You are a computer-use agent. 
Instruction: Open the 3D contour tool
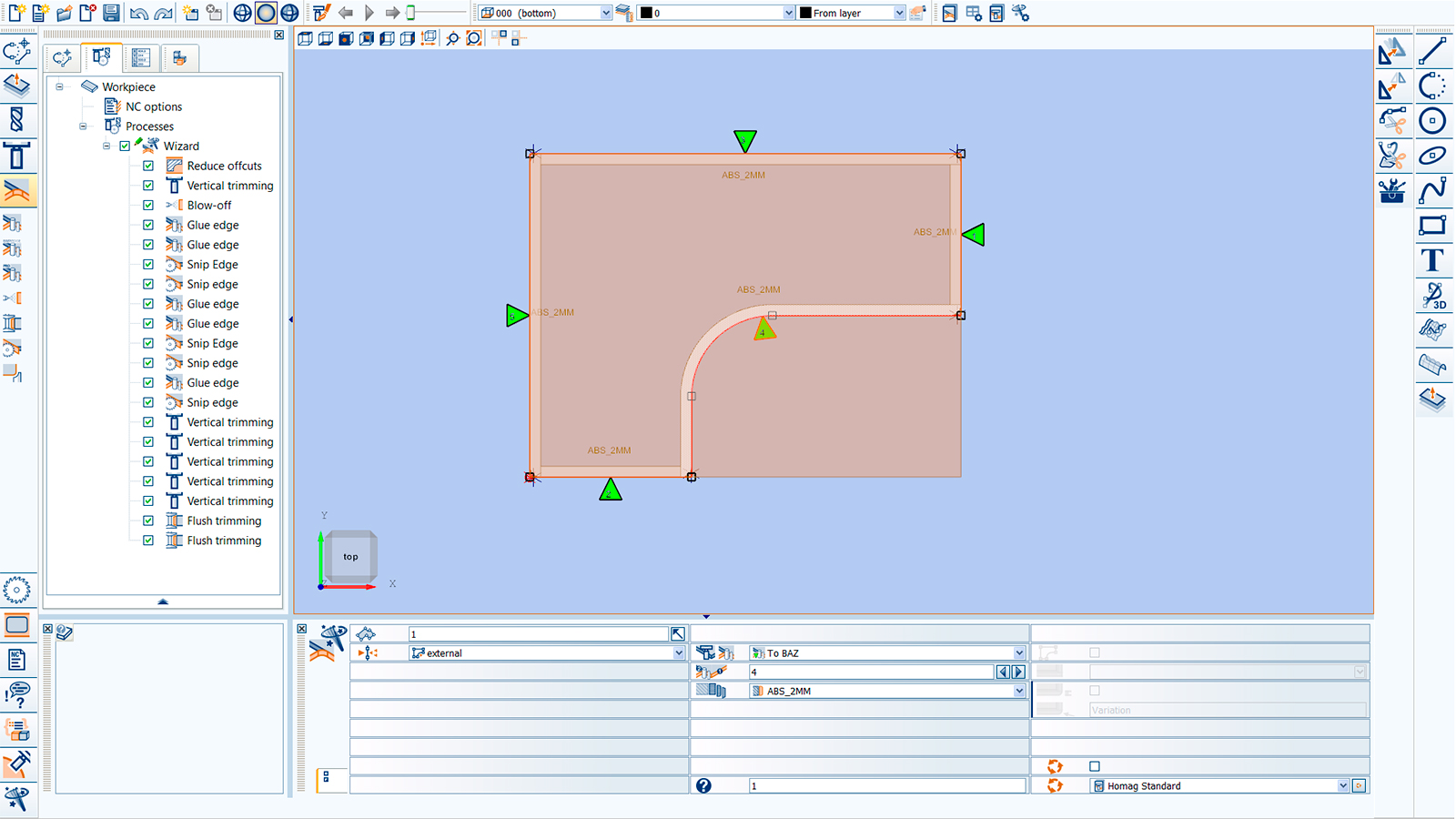pyautogui.click(x=1431, y=296)
